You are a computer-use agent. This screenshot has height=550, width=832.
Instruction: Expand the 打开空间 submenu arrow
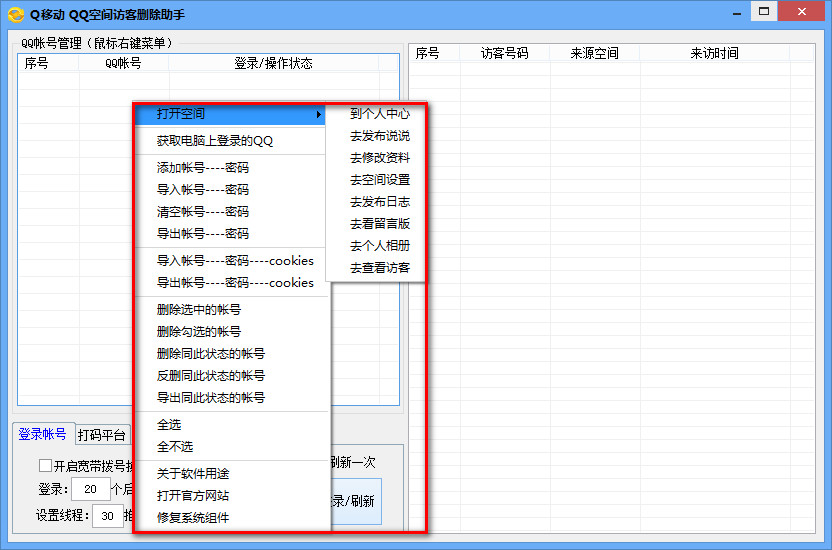point(318,114)
